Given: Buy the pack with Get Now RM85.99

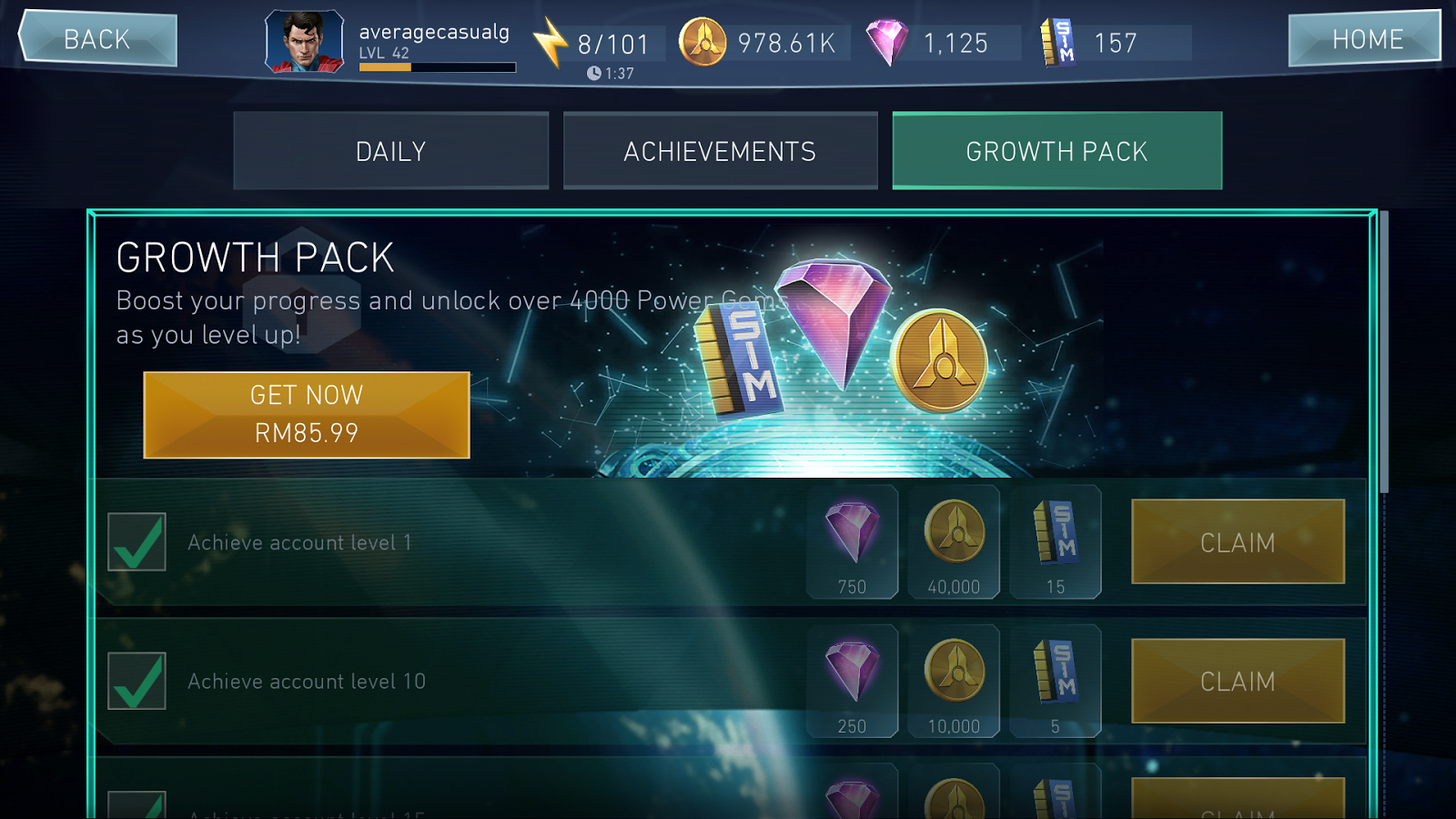Looking at the screenshot, I should pos(307,415).
